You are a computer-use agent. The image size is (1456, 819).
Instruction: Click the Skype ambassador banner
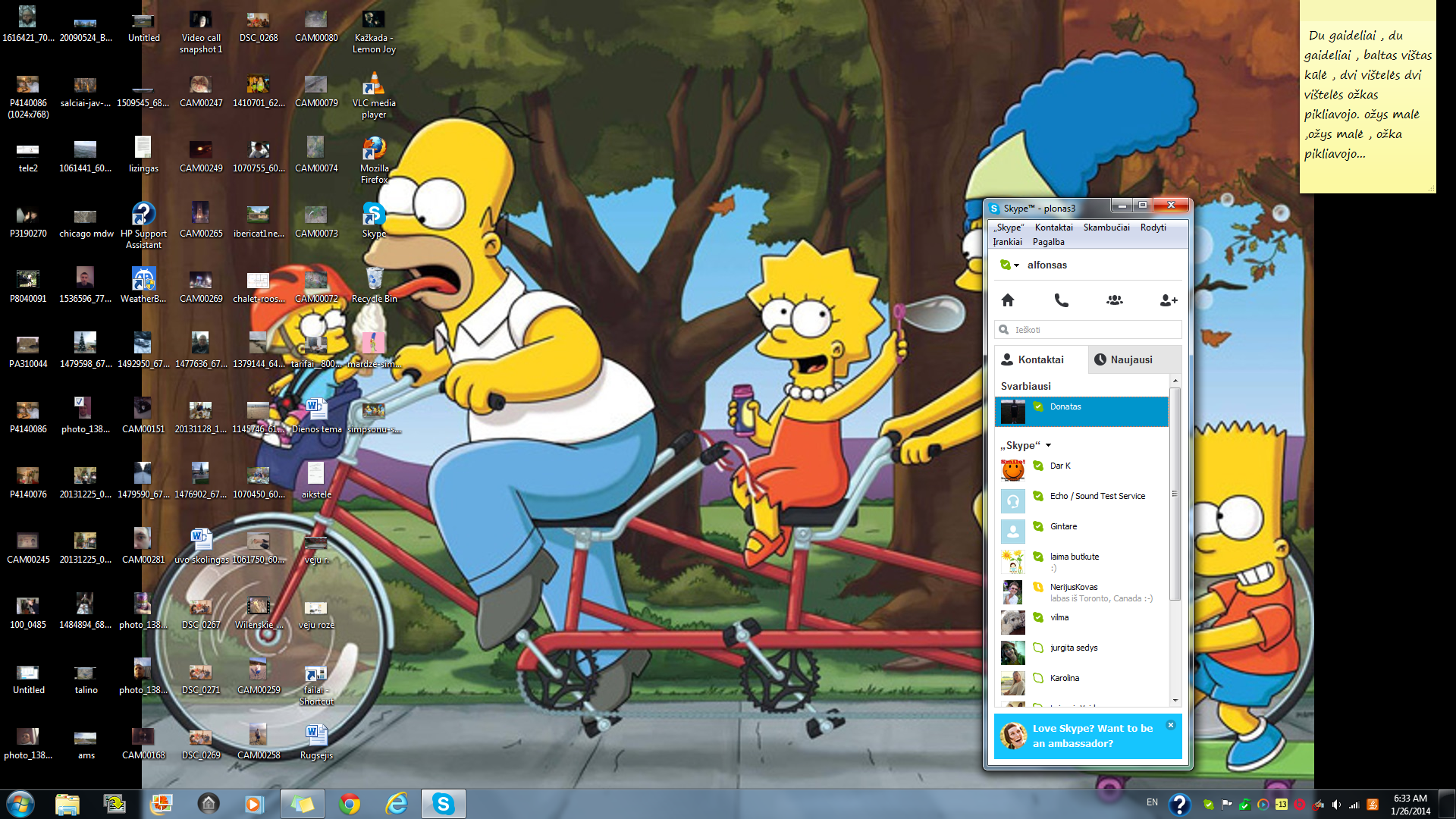coord(1087,736)
